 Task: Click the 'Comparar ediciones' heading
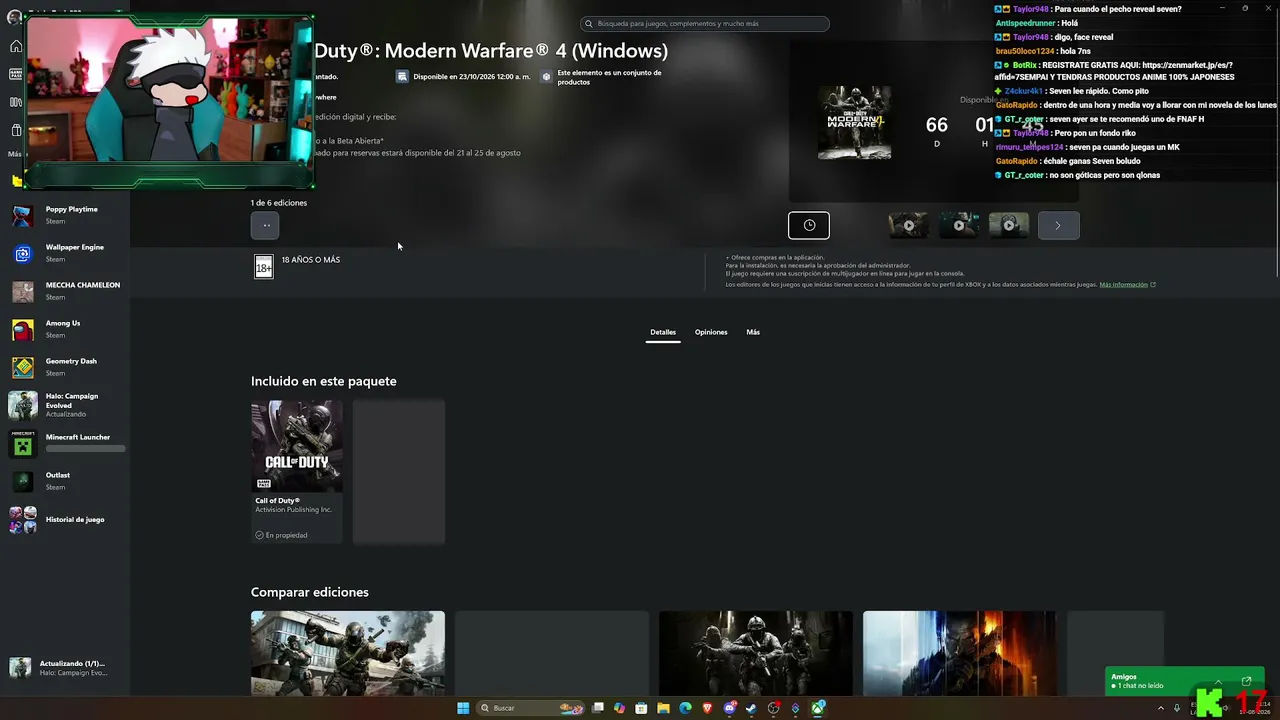(x=310, y=592)
